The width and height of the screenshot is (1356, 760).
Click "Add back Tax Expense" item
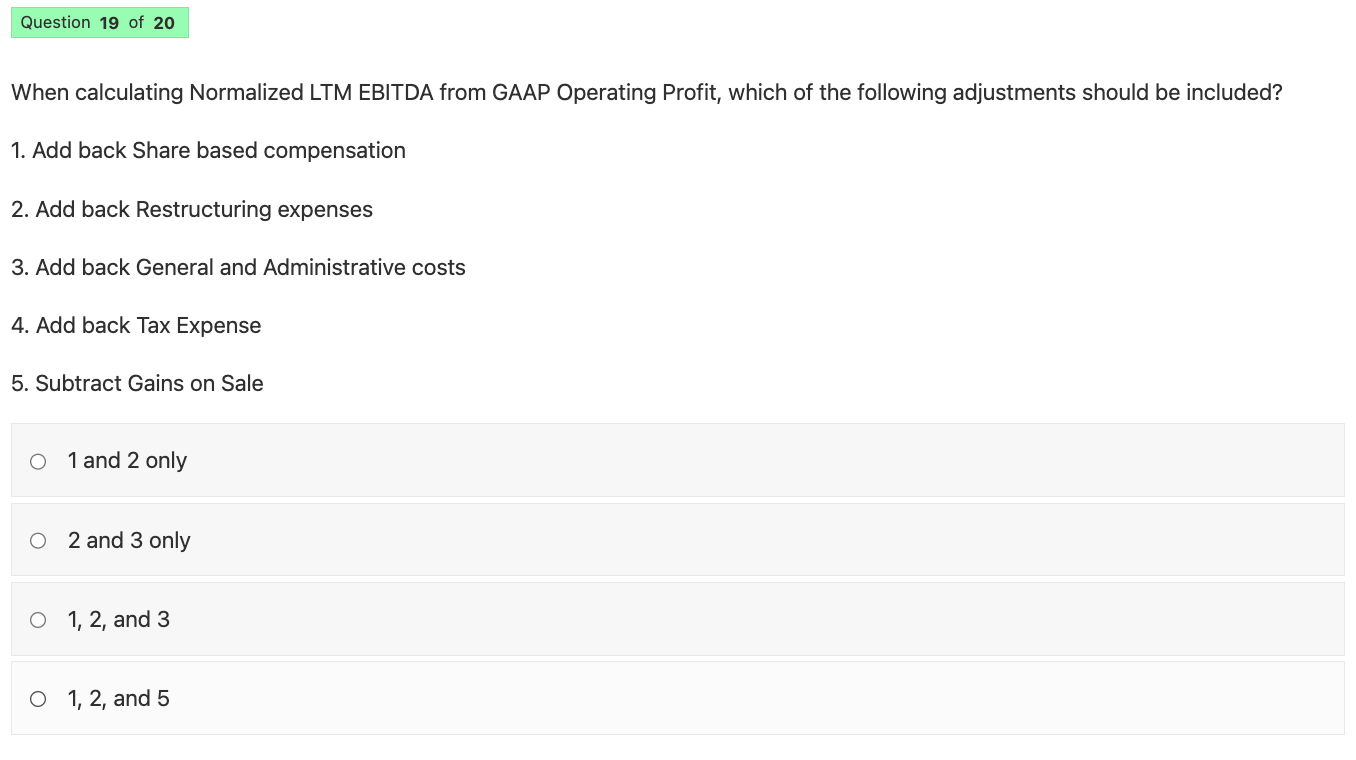(x=135, y=325)
